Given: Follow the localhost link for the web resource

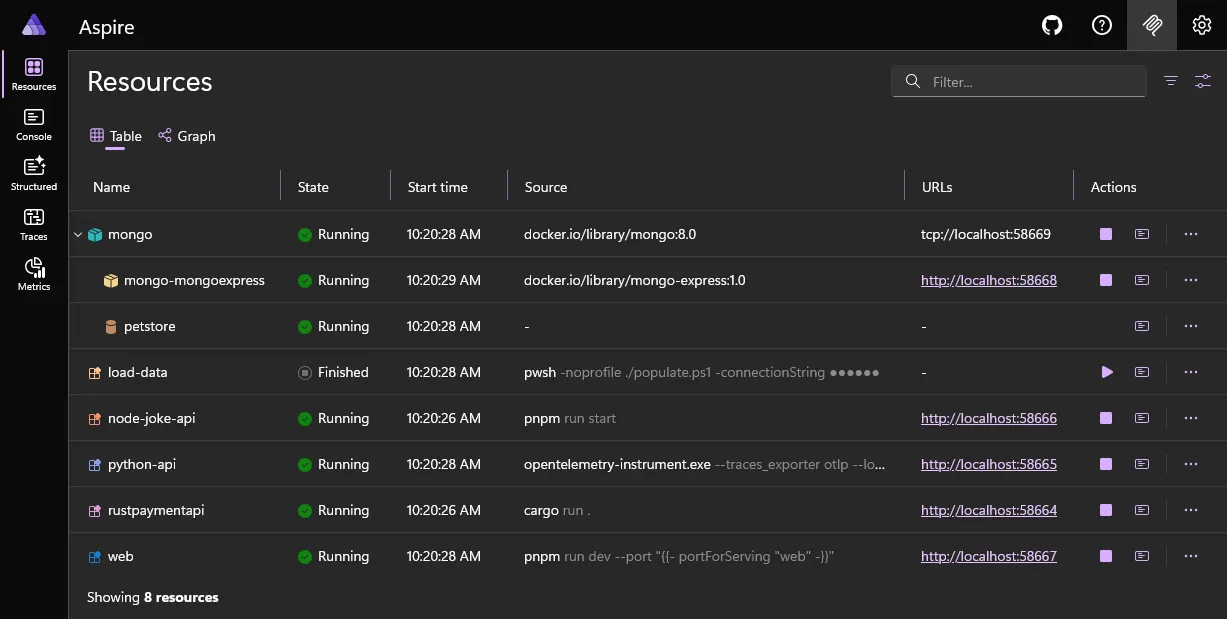Looking at the screenshot, I should pyautogui.click(x=988, y=556).
